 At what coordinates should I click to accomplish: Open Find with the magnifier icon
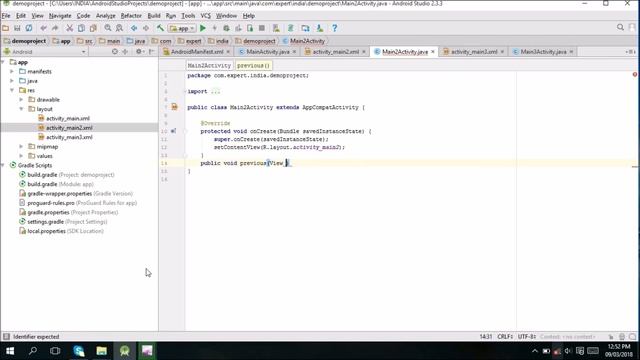coord(108,28)
